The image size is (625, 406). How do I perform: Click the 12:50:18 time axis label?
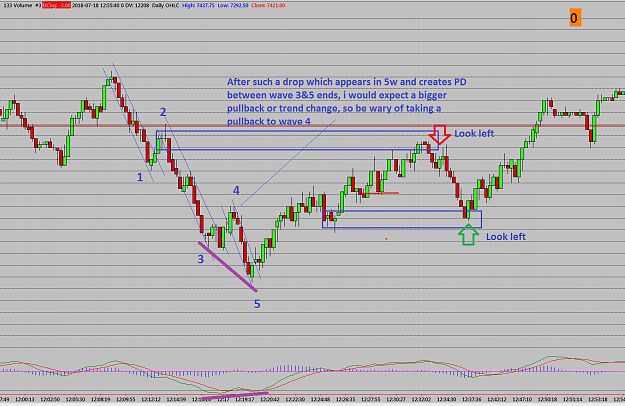coord(547,399)
